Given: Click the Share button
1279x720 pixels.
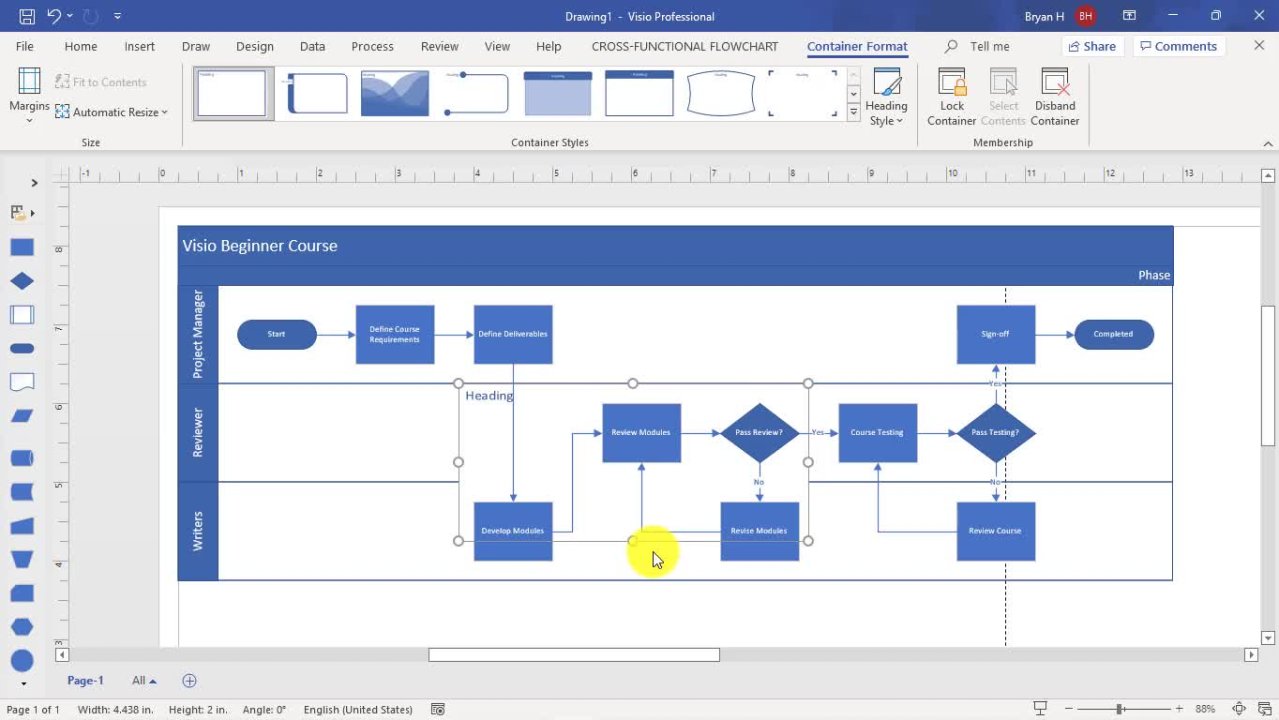Looking at the screenshot, I should 1091,46.
